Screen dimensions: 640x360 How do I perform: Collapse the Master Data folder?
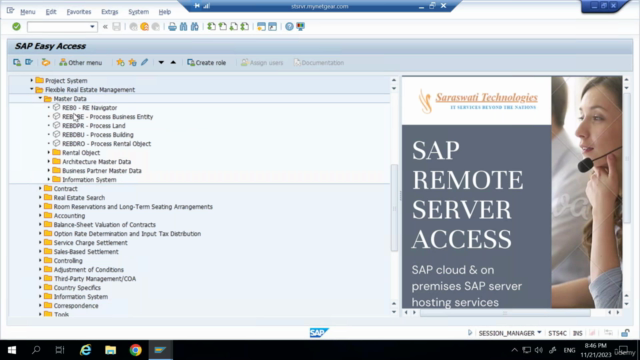[40, 98]
